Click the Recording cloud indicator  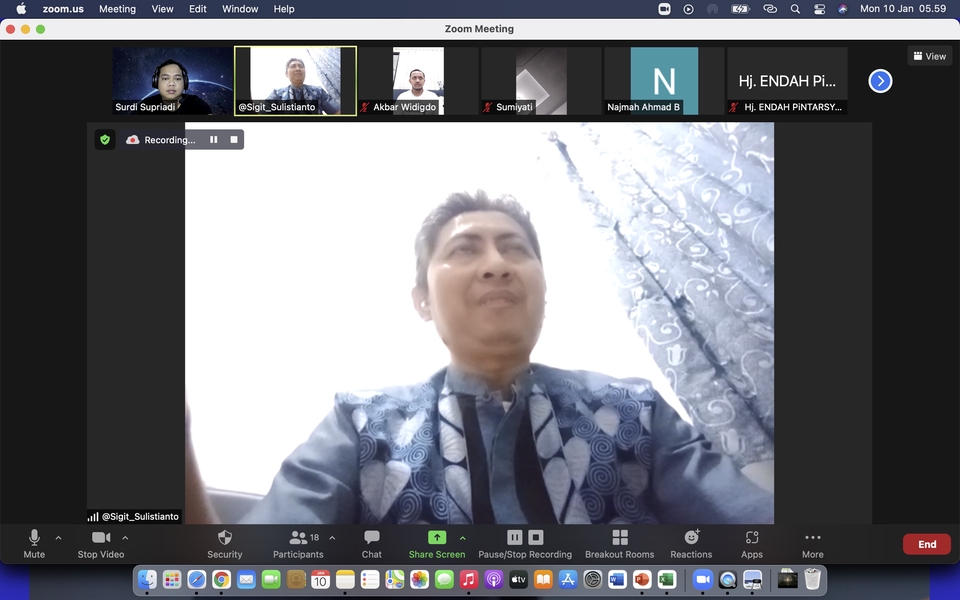click(133, 140)
